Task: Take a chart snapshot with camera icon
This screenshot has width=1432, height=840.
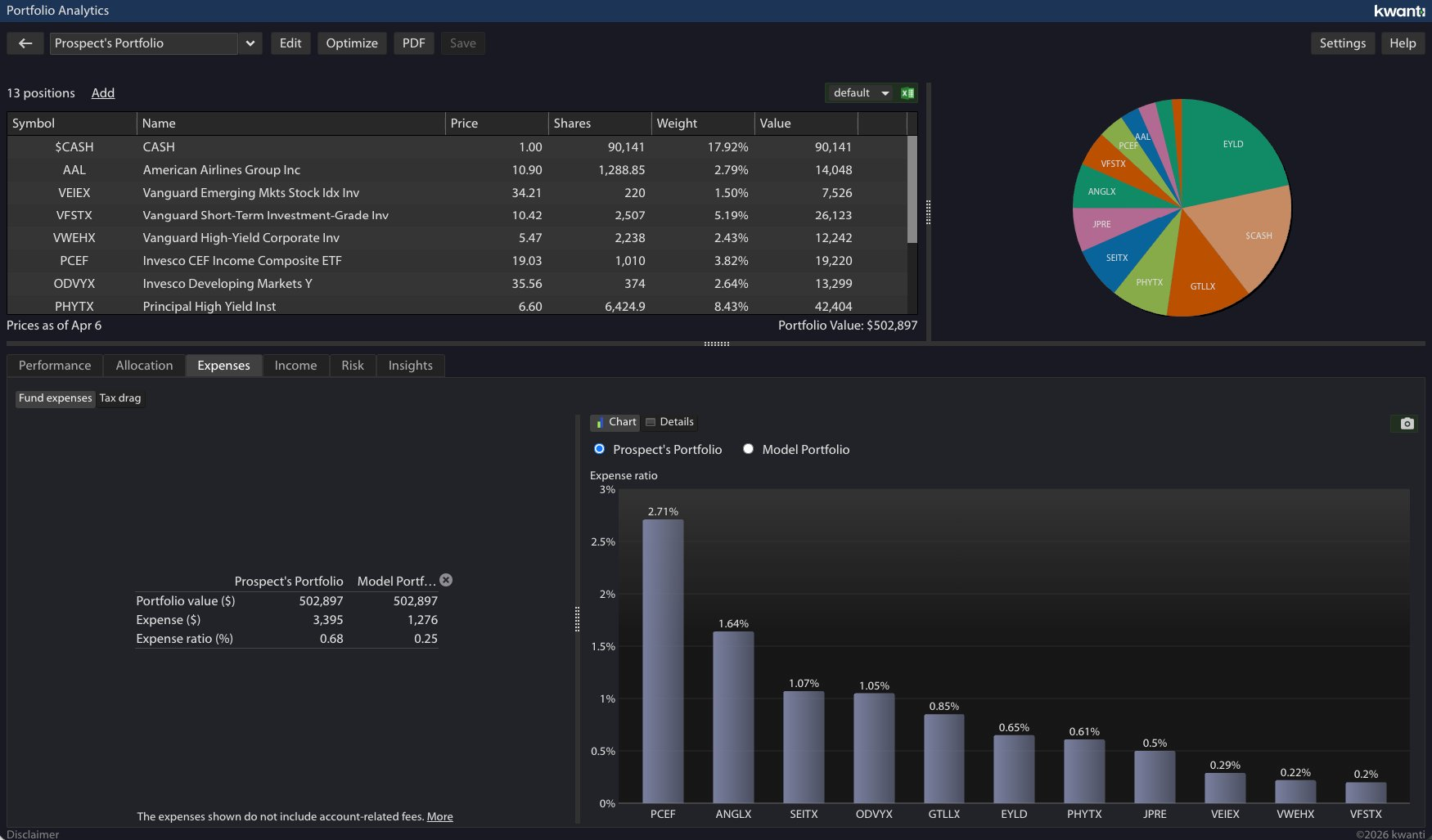Action: (x=1407, y=424)
